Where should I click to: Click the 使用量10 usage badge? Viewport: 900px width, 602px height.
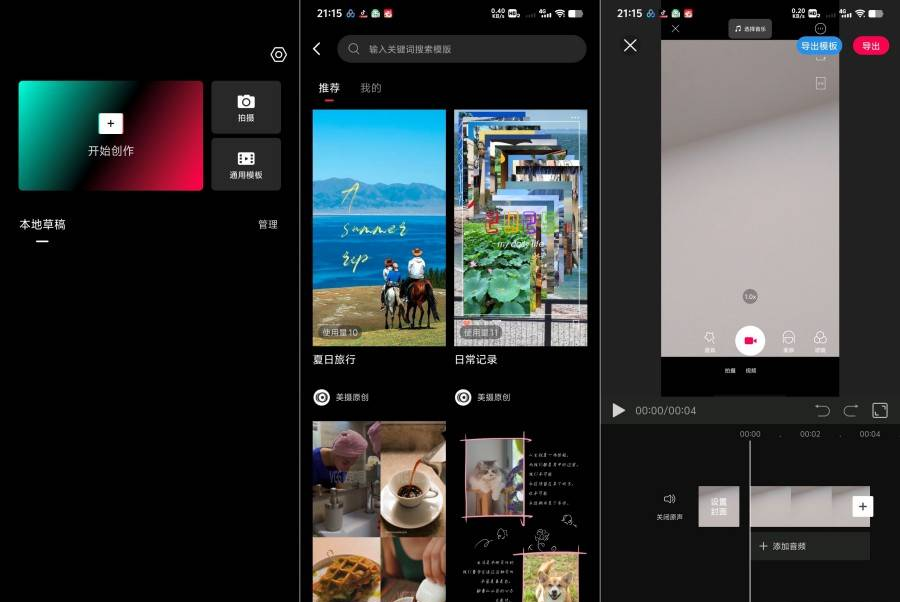(340, 332)
